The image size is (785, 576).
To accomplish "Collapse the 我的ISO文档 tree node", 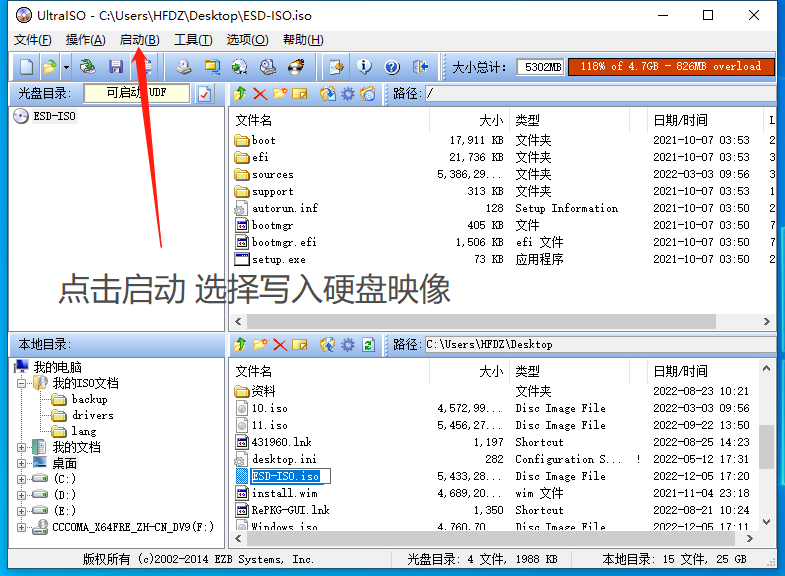I will pyautogui.click(x=21, y=384).
